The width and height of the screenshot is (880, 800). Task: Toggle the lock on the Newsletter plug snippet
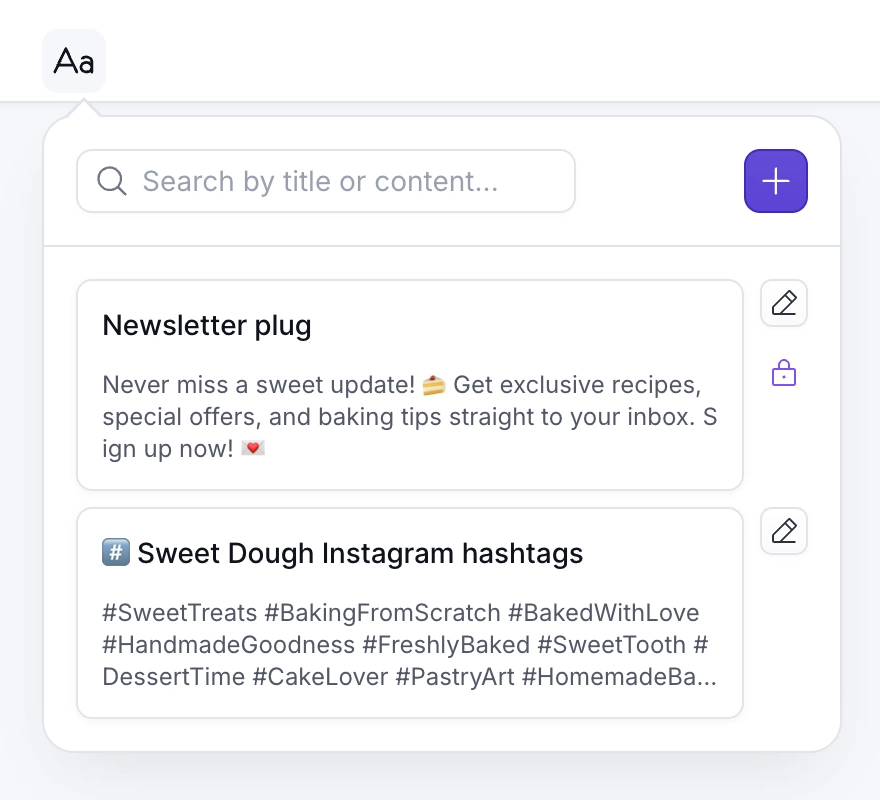(x=784, y=372)
